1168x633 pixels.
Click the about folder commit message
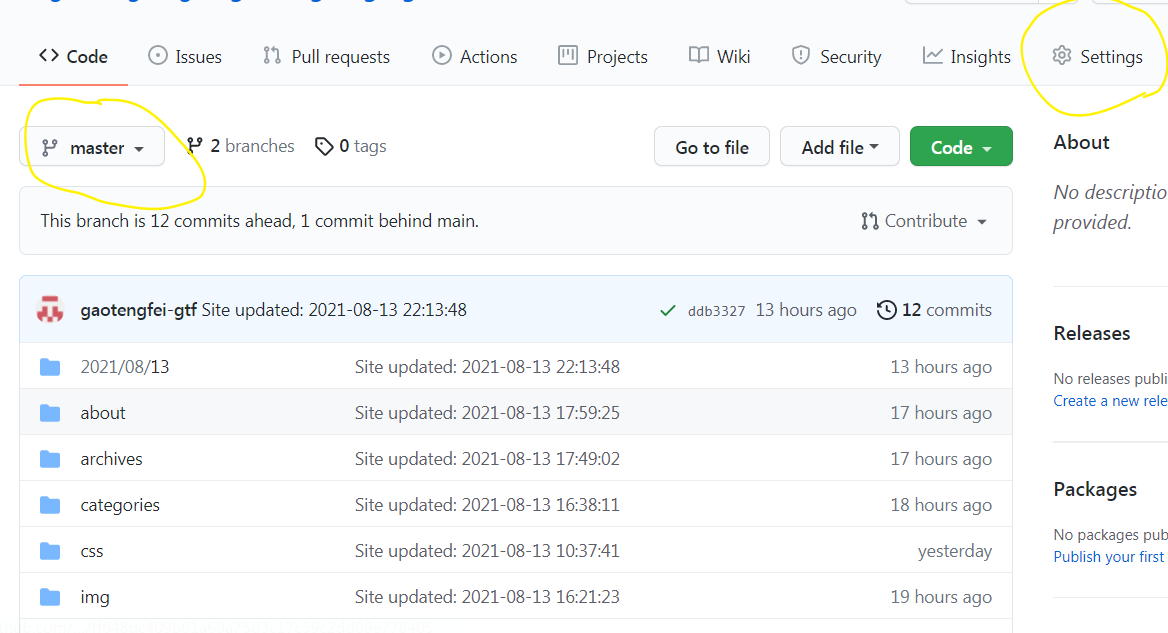487,413
